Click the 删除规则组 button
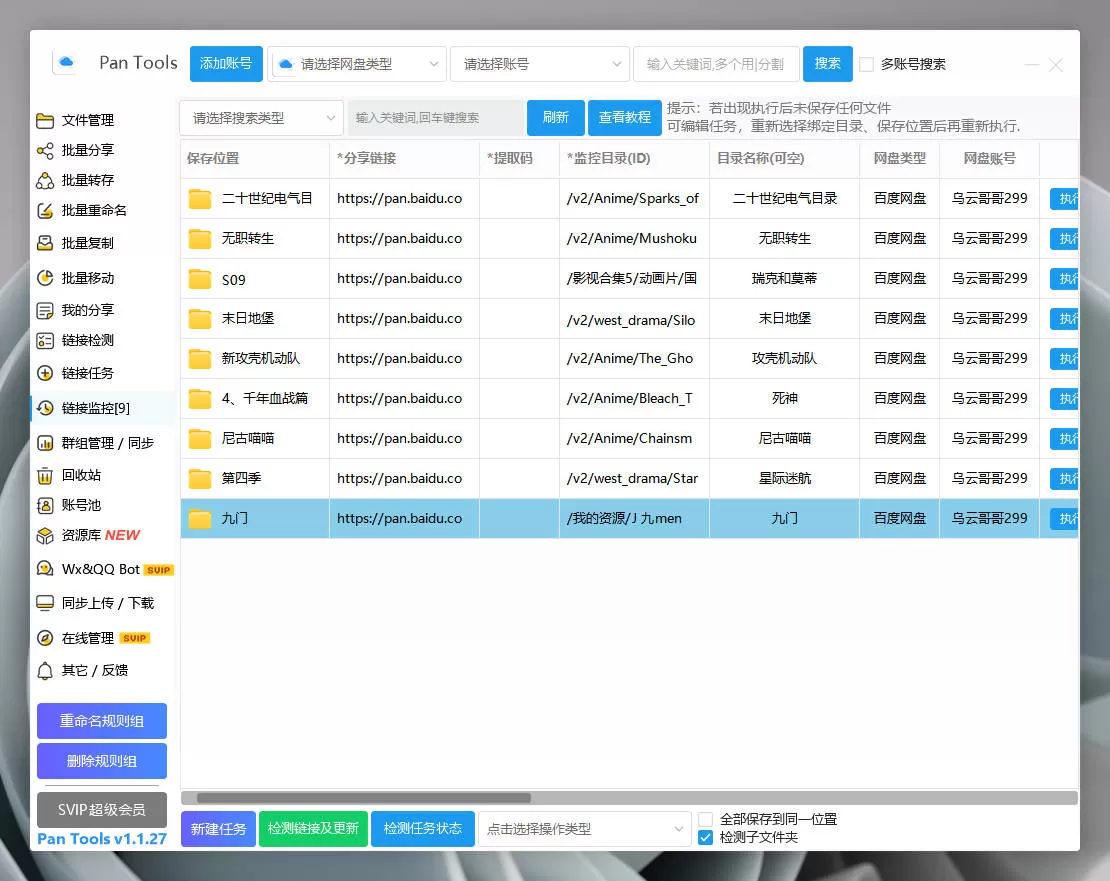Viewport: 1110px width, 881px height. pyautogui.click(x=102, y=761)
